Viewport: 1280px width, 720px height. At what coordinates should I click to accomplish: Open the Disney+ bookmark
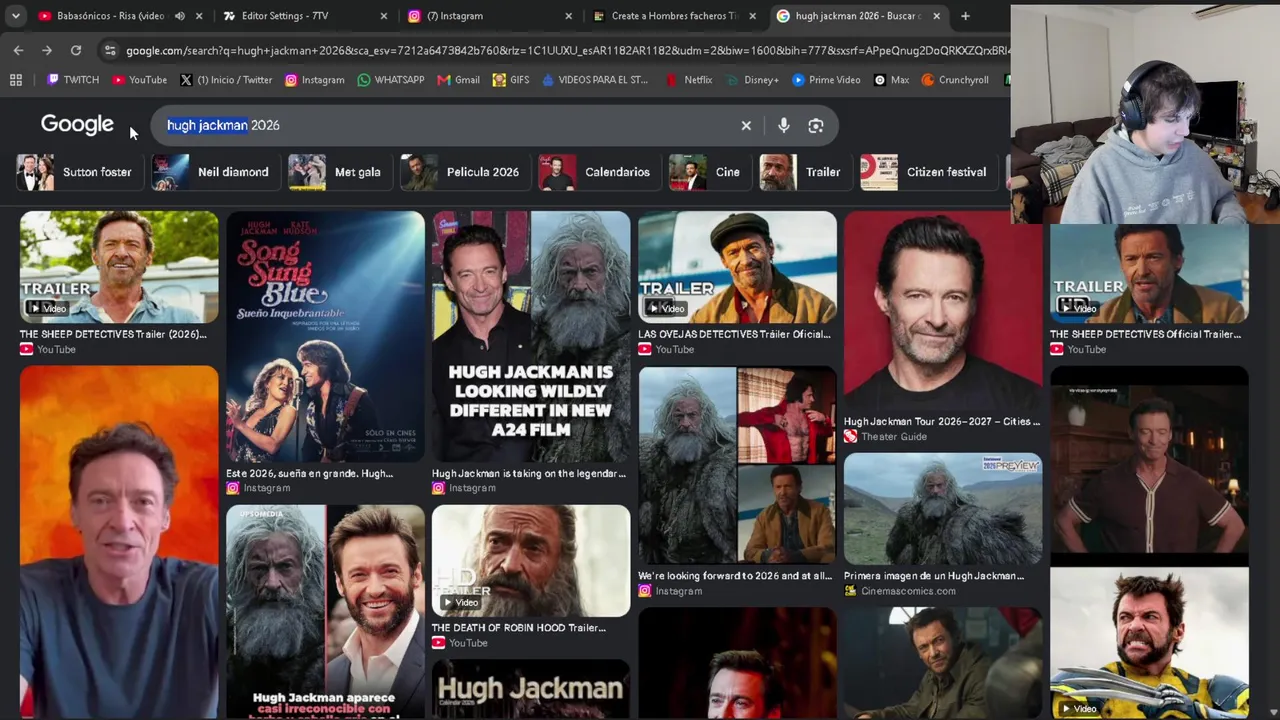[754, 80]
